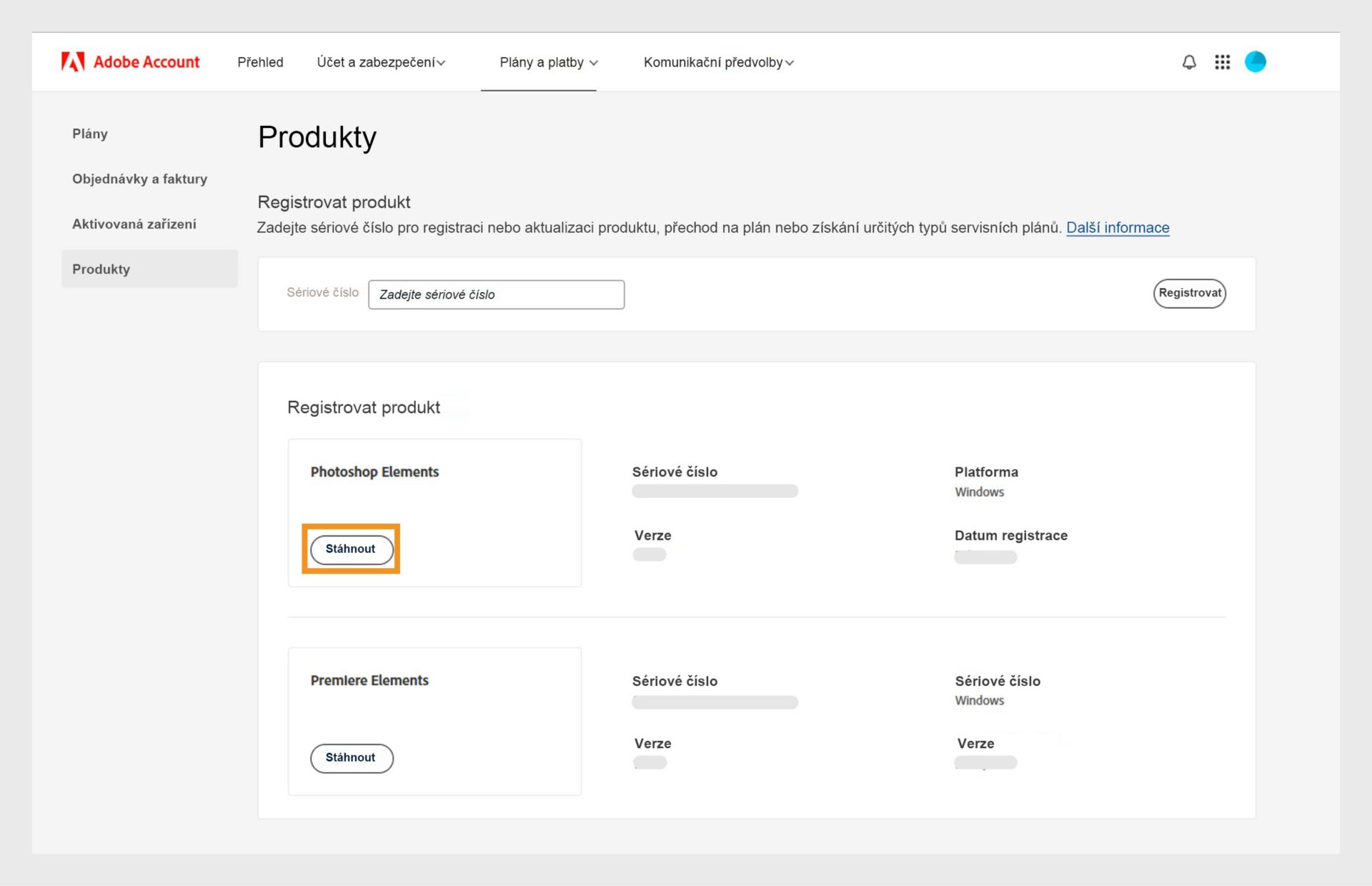Viewport: 1372px width, 886px height.
Task: Expand the Plány a platby dropdown
Action: [x=548, y=62]
